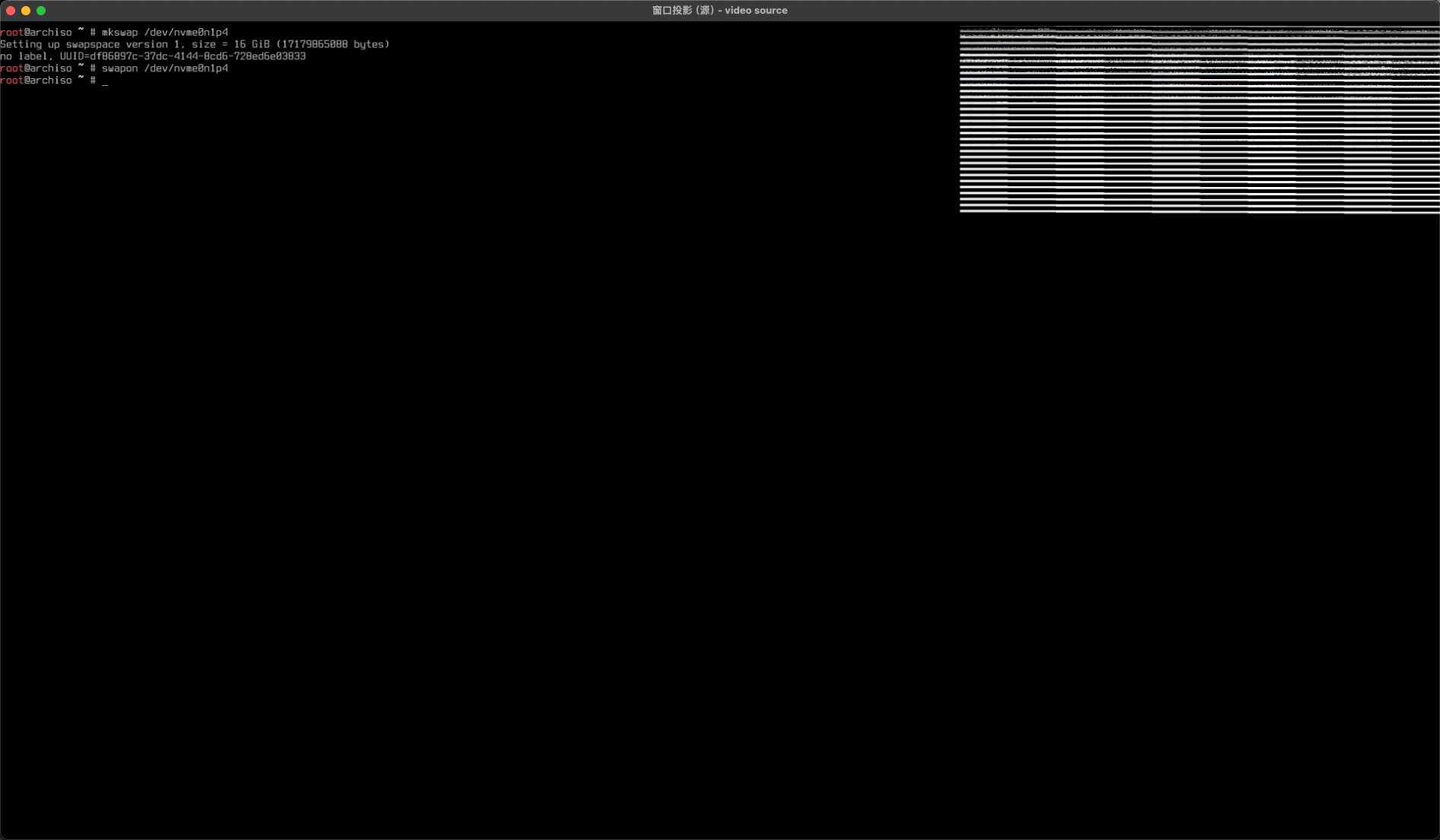The height and width of the screenshot is (840, 1440).
Task: Click the red 'root' on the last prompt
Action: pyautogui.click(x=11, y=81)
